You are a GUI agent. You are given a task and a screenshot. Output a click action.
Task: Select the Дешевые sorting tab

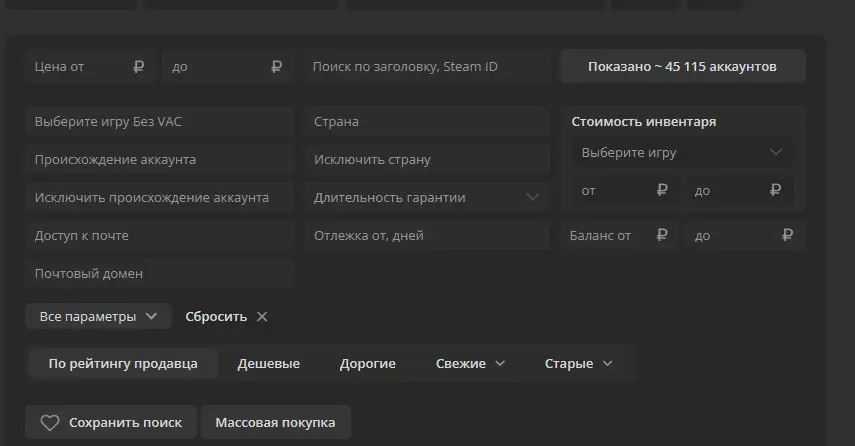[x=268, y=364]
